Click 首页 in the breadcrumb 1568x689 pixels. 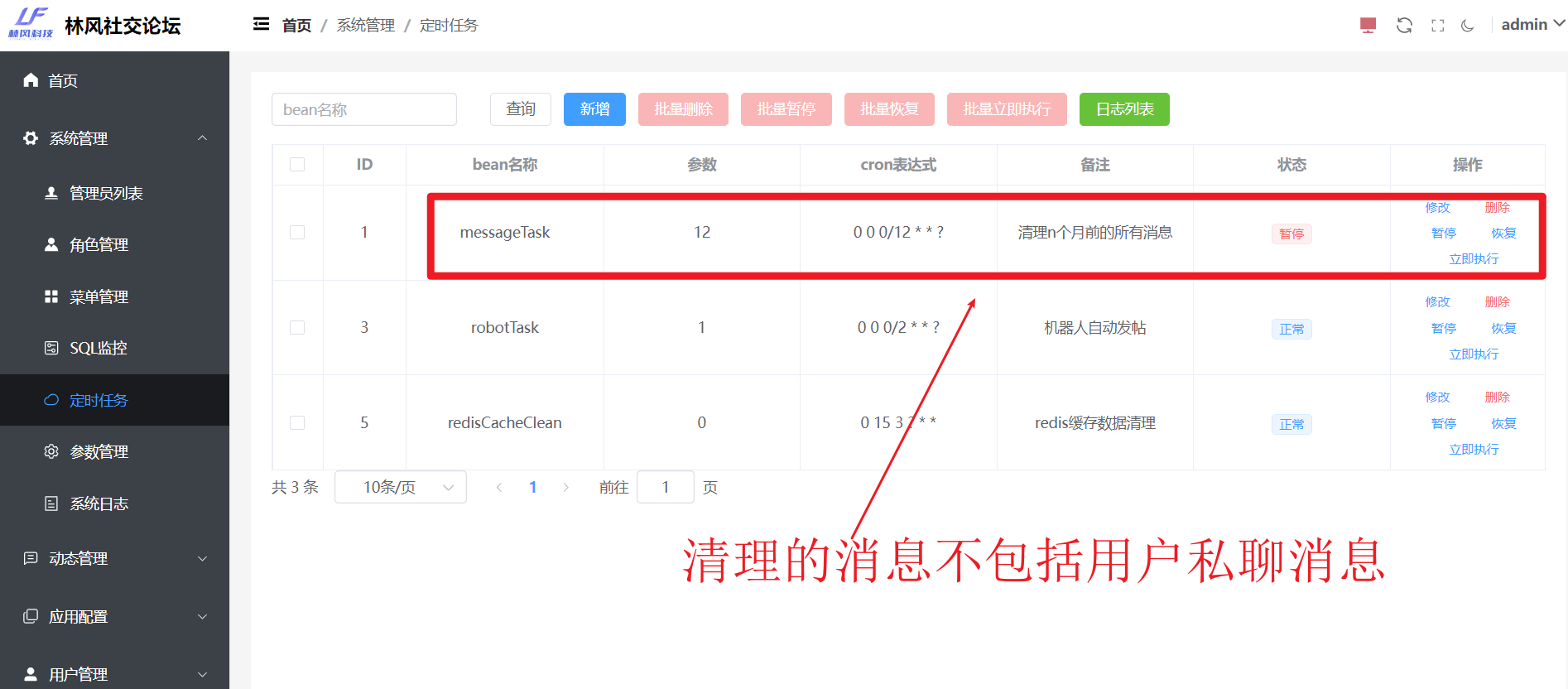coord(296,26)
